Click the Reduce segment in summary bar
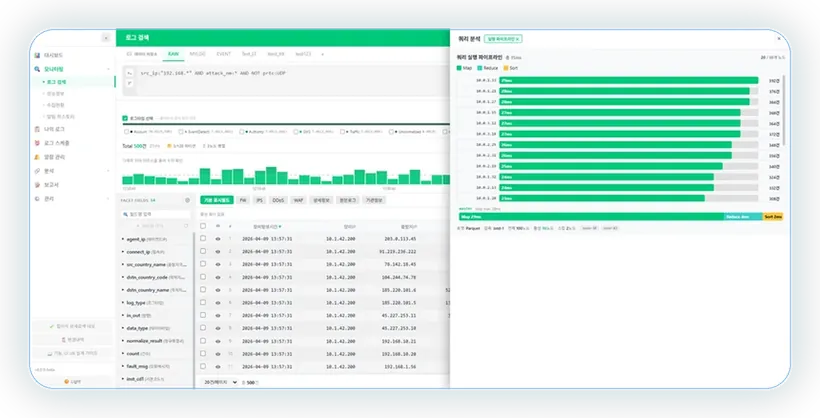The image size is (820, 418). (x=743, y=217)
